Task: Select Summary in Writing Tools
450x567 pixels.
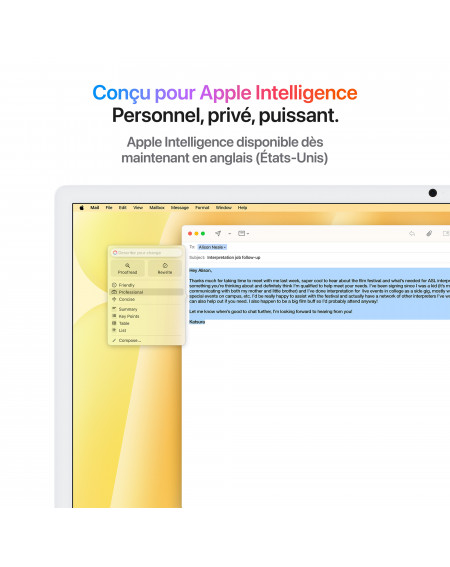Action: coord(146,309)
